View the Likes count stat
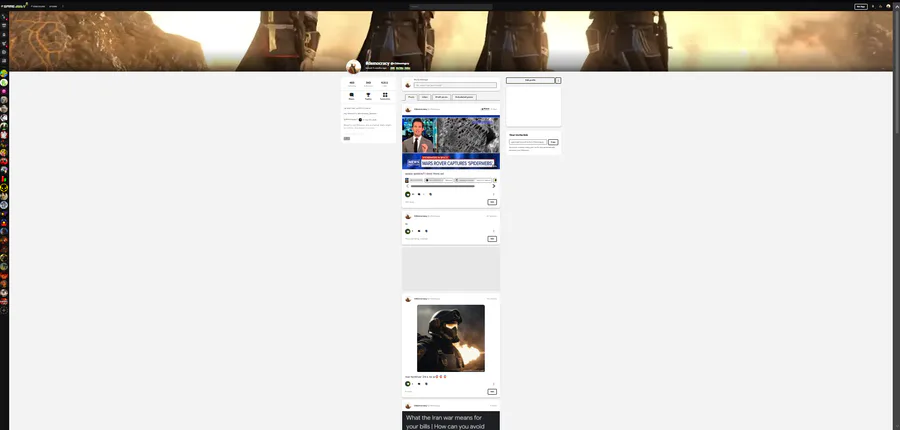900x430 pixels. tap(385, 84)
